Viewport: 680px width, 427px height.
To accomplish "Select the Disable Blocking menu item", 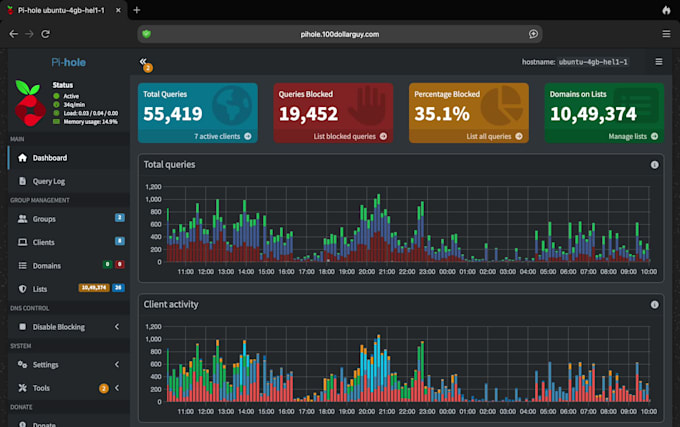I will 69,327.
